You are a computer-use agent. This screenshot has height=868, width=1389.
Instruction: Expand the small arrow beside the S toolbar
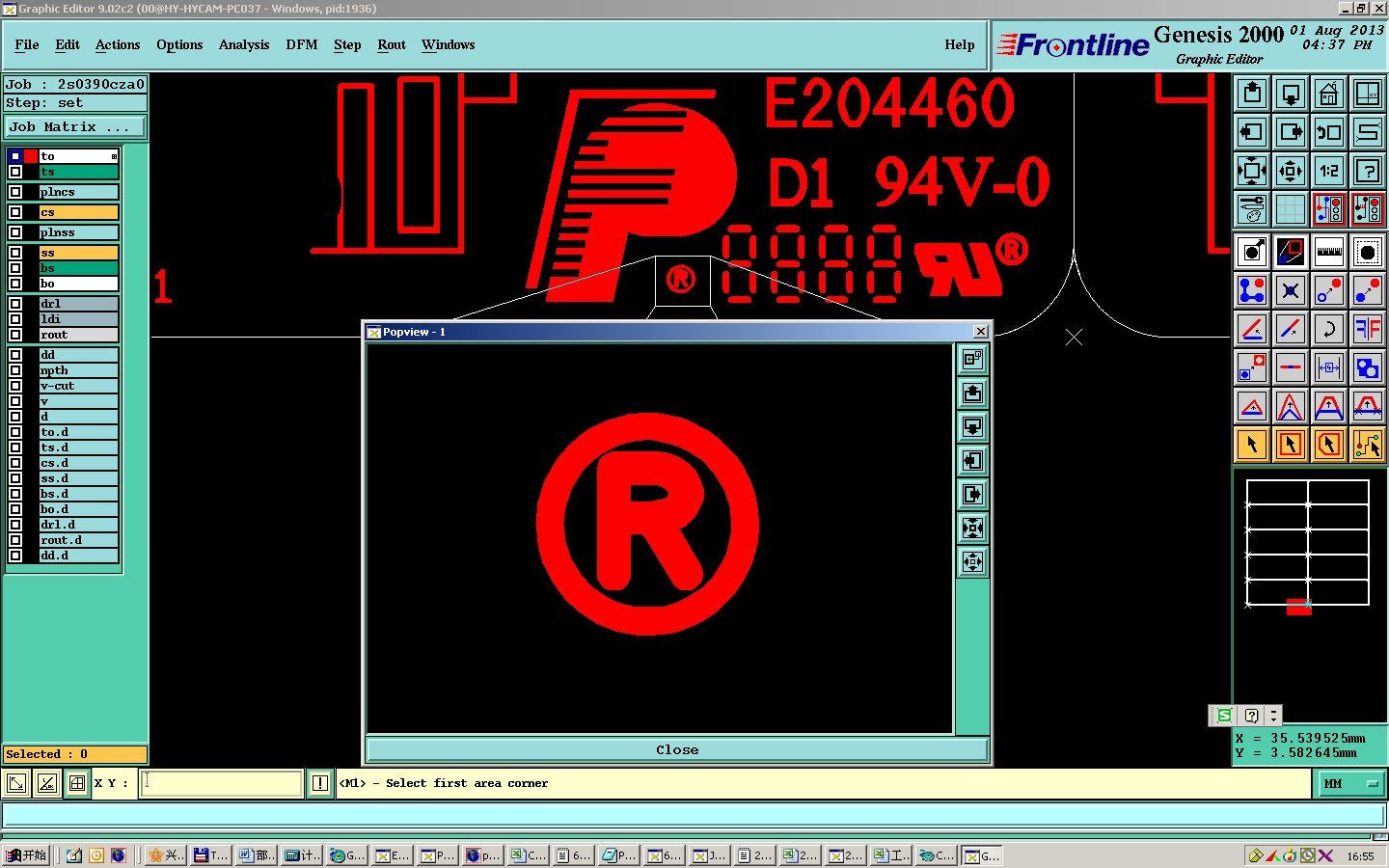[x=1273, y=716]
